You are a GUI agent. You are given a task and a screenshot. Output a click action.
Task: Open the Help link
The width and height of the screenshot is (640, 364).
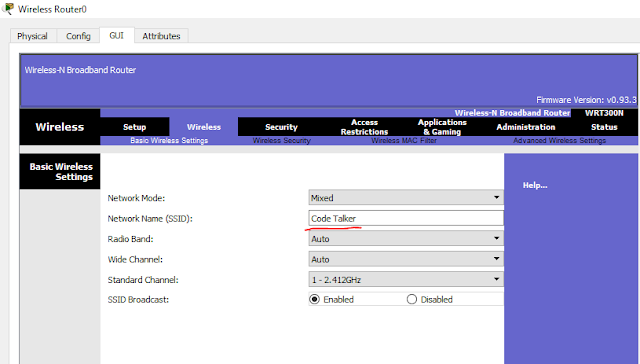[x=535, y=185]
